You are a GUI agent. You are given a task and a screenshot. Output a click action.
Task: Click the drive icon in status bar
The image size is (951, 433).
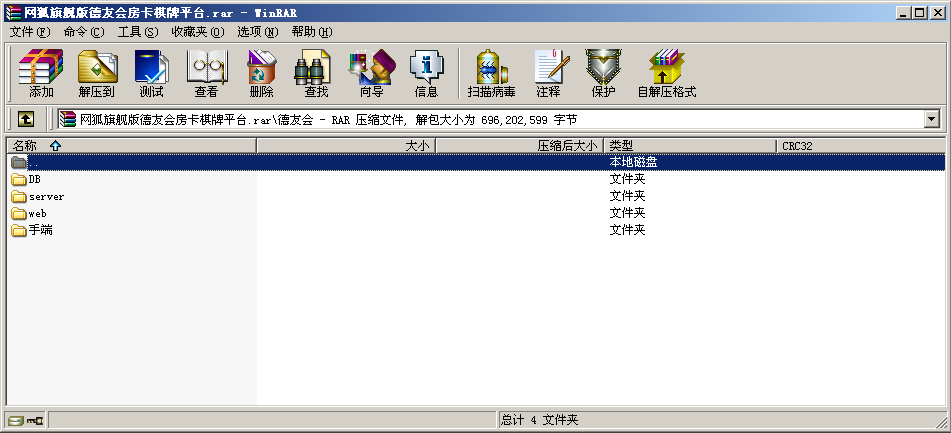click(16, 420)
